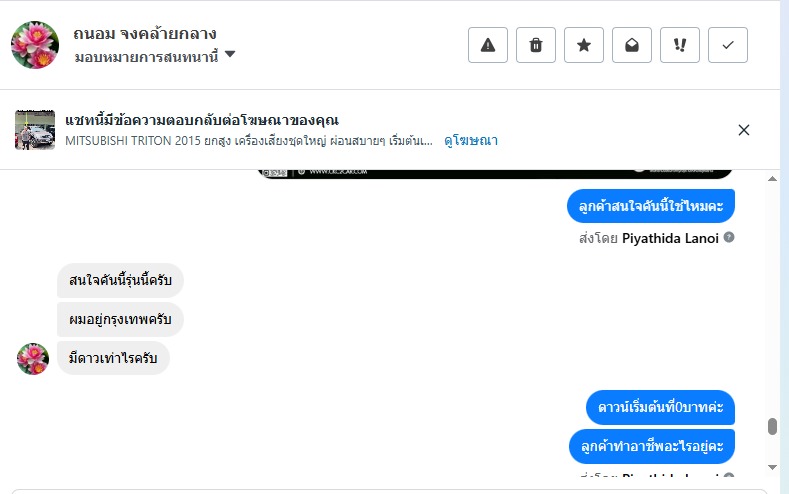Screen dimensions: 789x494
Task: Mark conversation done with checkmark
Action: pyautogui.click(x=728, y=45)
